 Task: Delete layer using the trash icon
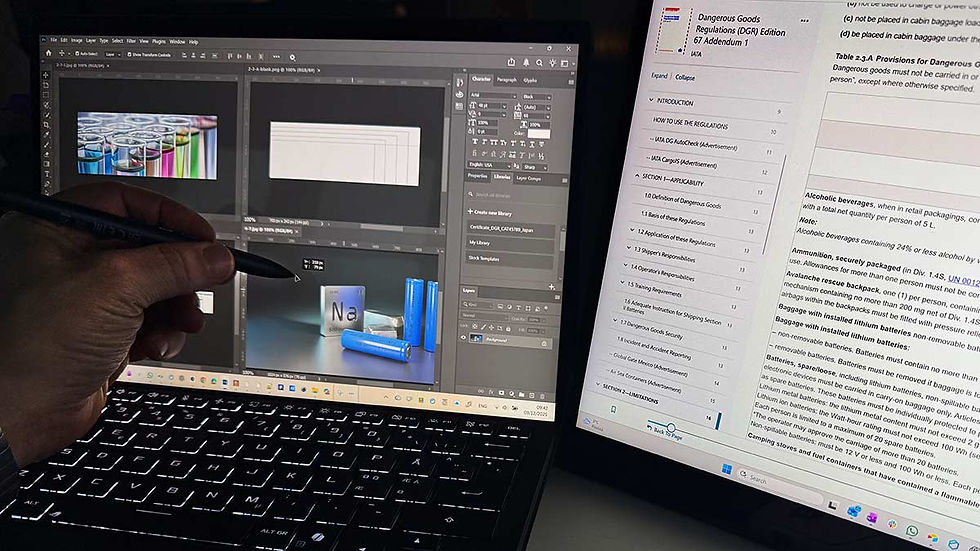[x=542, y=396]
